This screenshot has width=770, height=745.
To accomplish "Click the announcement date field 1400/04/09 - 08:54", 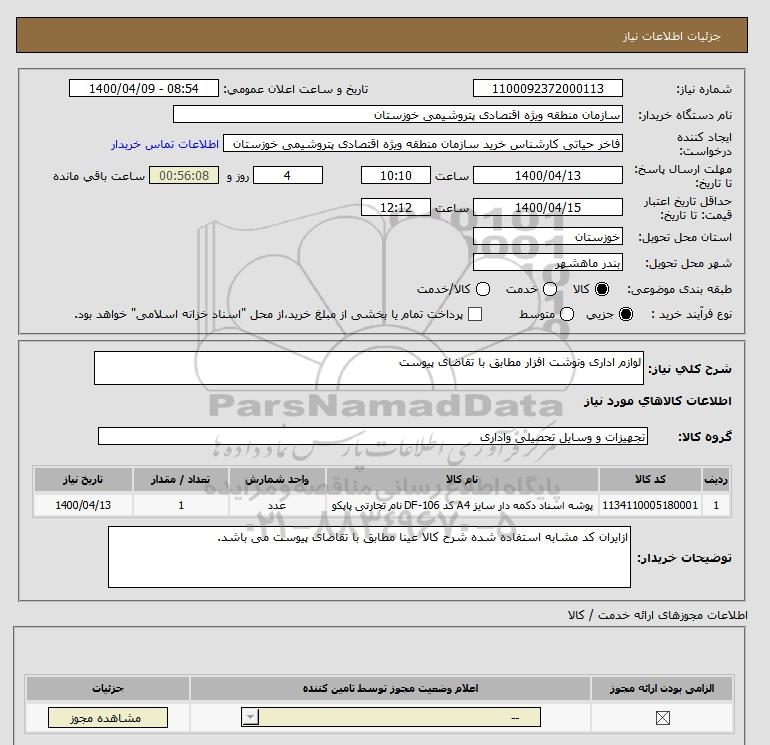I will [x=143, y=88].
